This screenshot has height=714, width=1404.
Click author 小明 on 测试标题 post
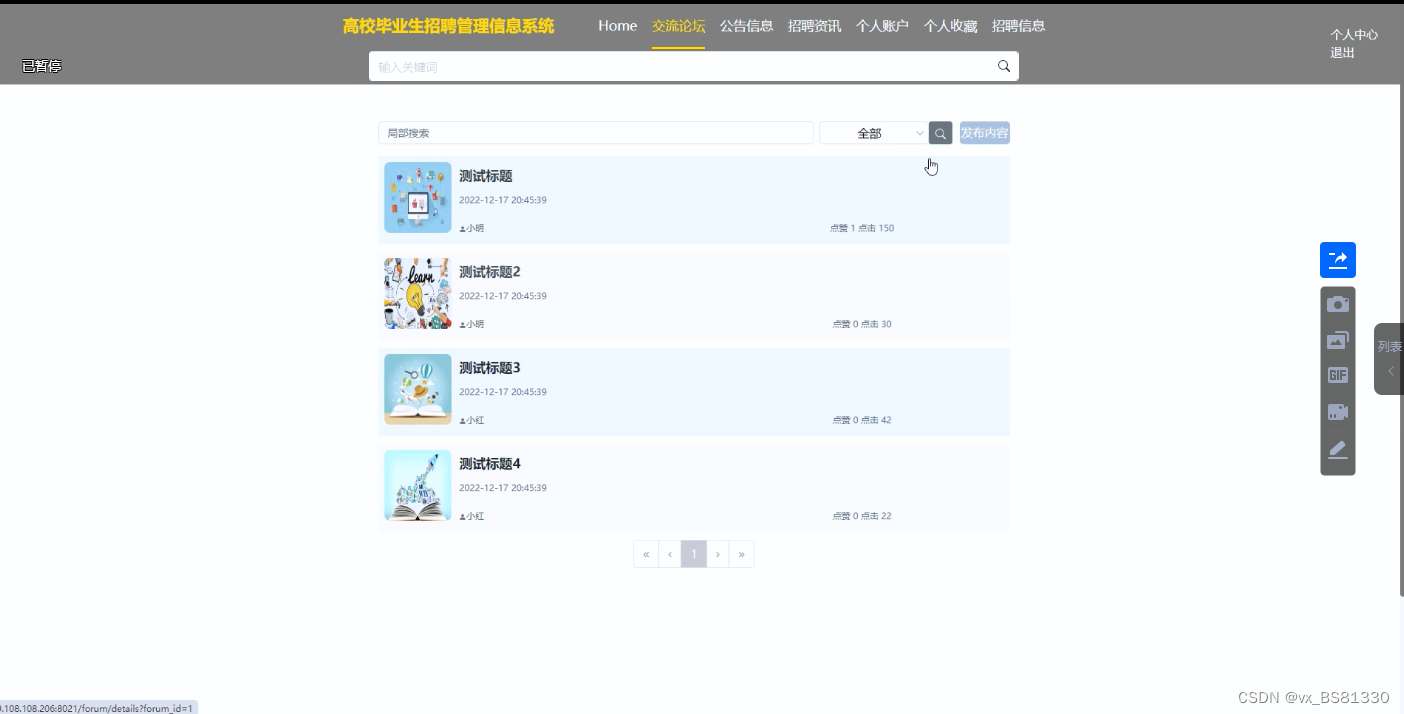(472, 228)
